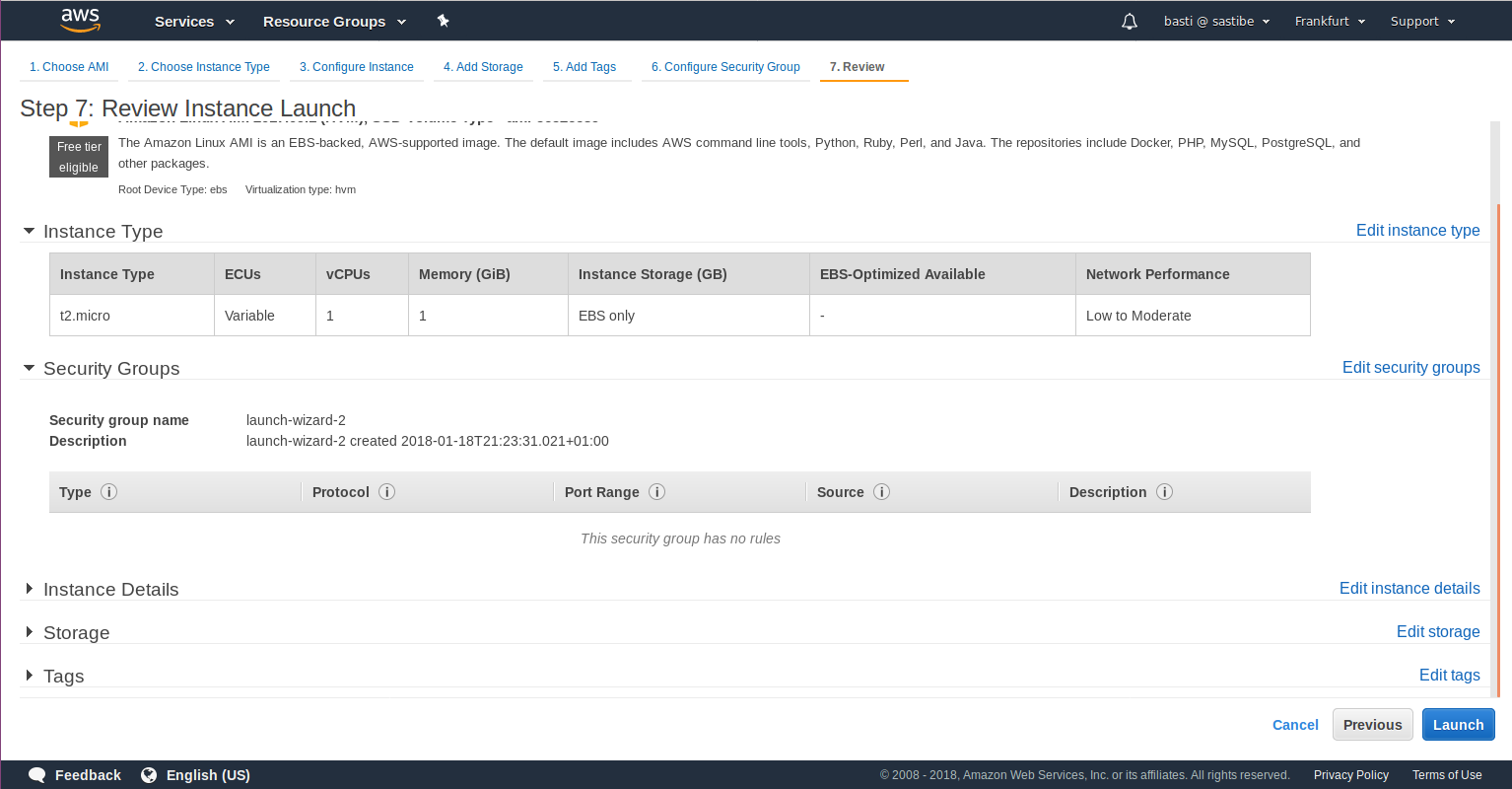Click info icon next to Type column
This screenshot has width=1512, height=789.
tap(109, 491)
